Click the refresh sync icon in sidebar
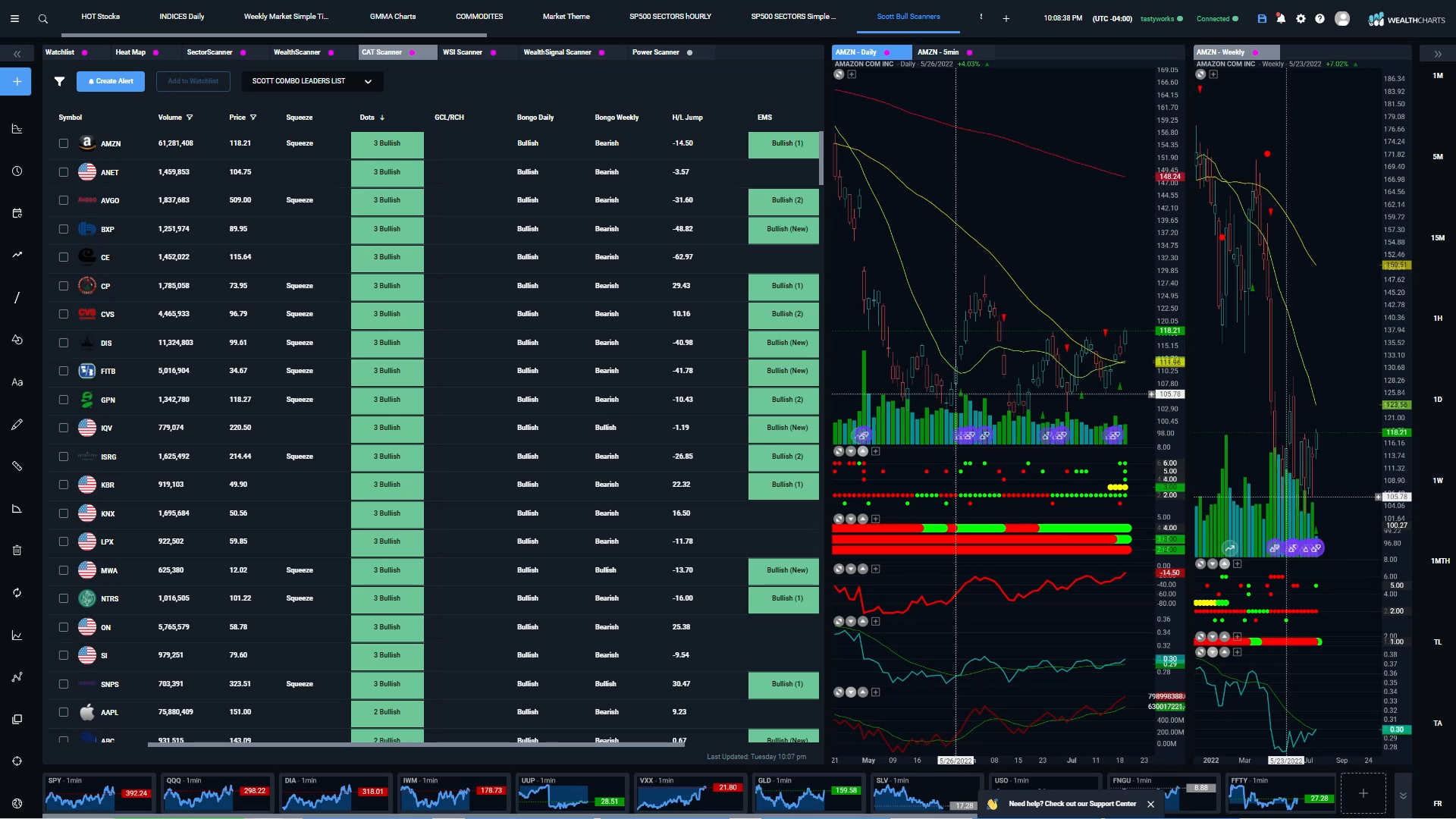 [x=17, y=592]
